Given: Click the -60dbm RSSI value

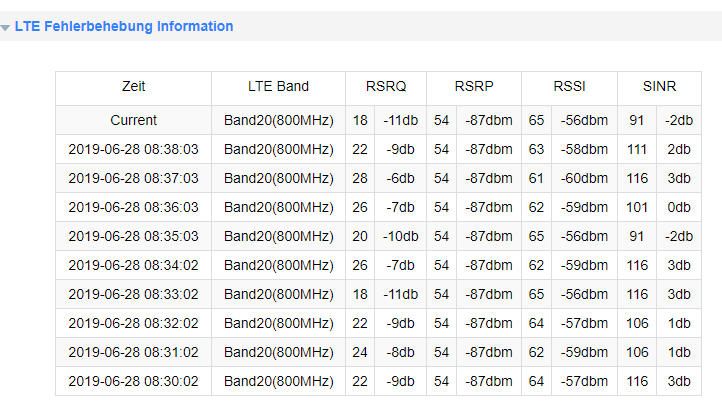Looking at the screenshot, I should click(584, 178).
